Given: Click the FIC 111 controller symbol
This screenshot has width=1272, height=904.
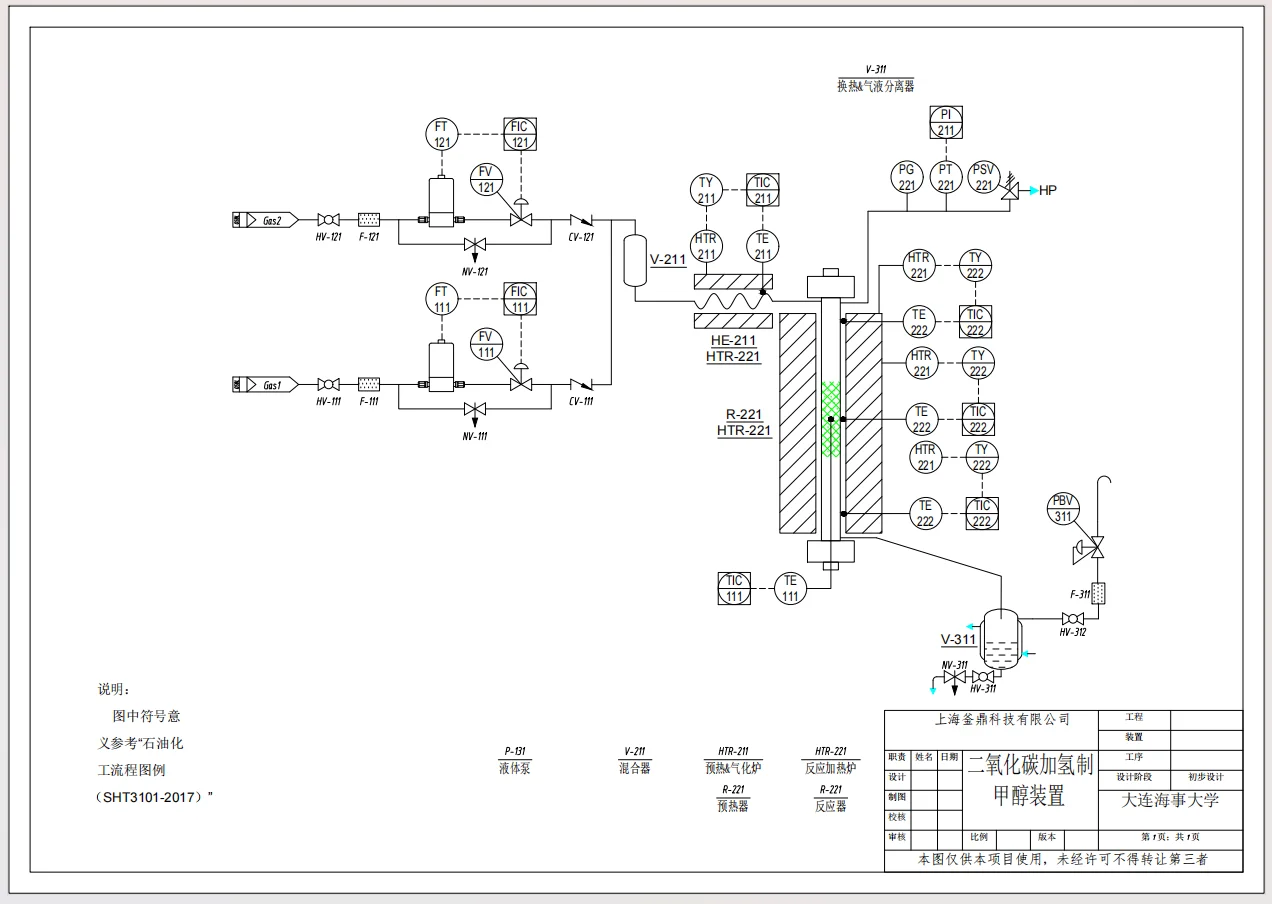Looking at the screenshot, I should (519, 299).
